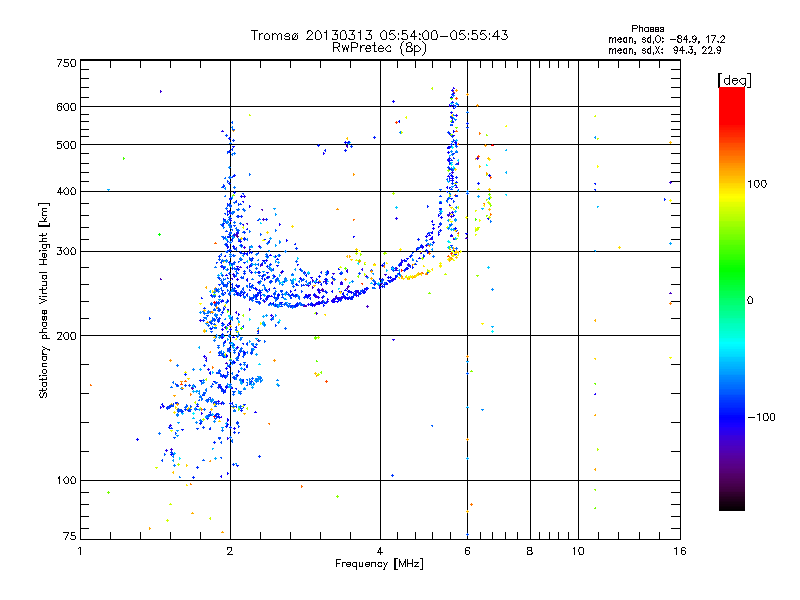
Task: Click the 200 height axis label
Action: (66, 336)
